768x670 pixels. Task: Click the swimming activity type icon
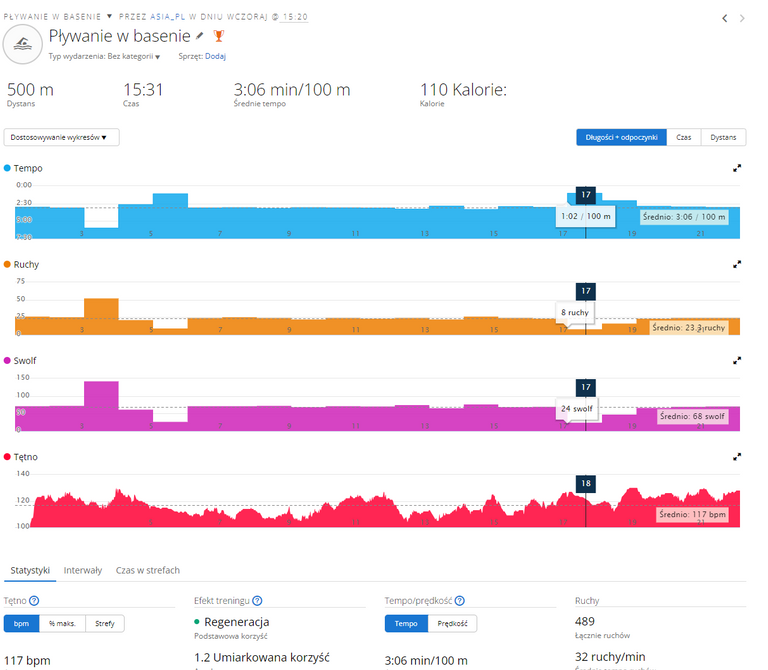click(x=23, y=44)
